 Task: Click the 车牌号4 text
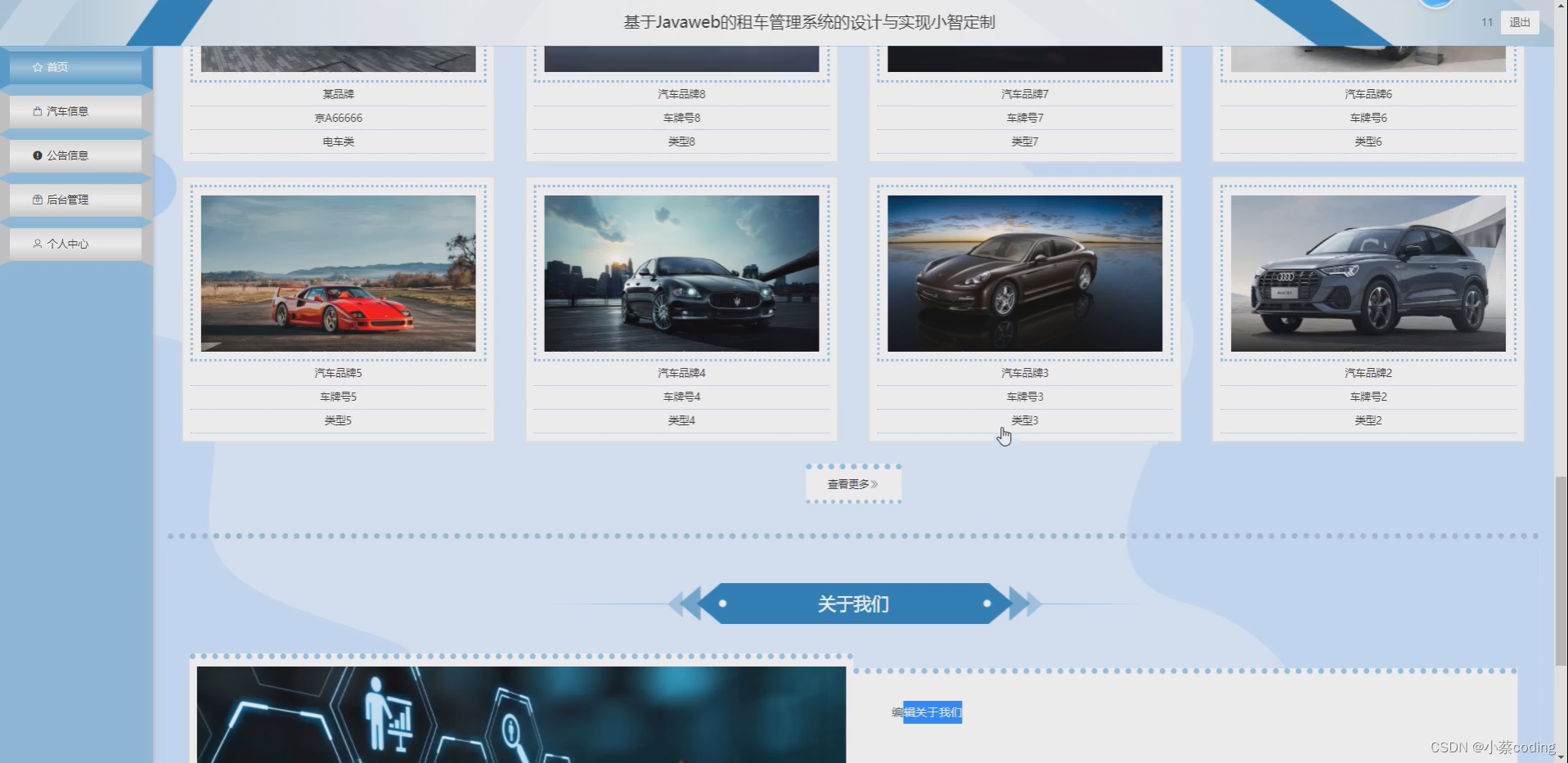coord(681,397)
